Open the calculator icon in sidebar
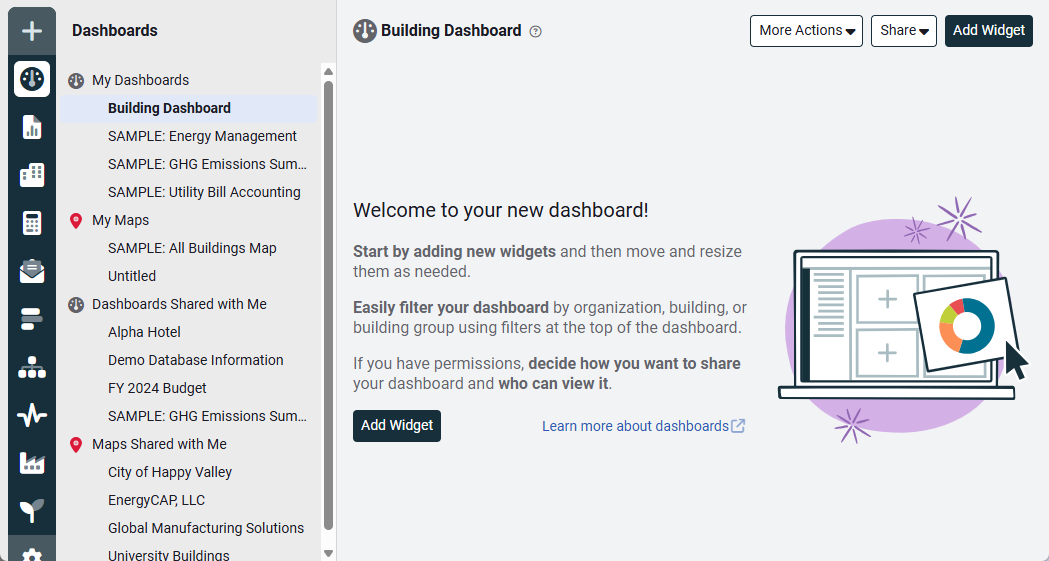Screen dimensions: 1049x561 [x=32, y=223]
